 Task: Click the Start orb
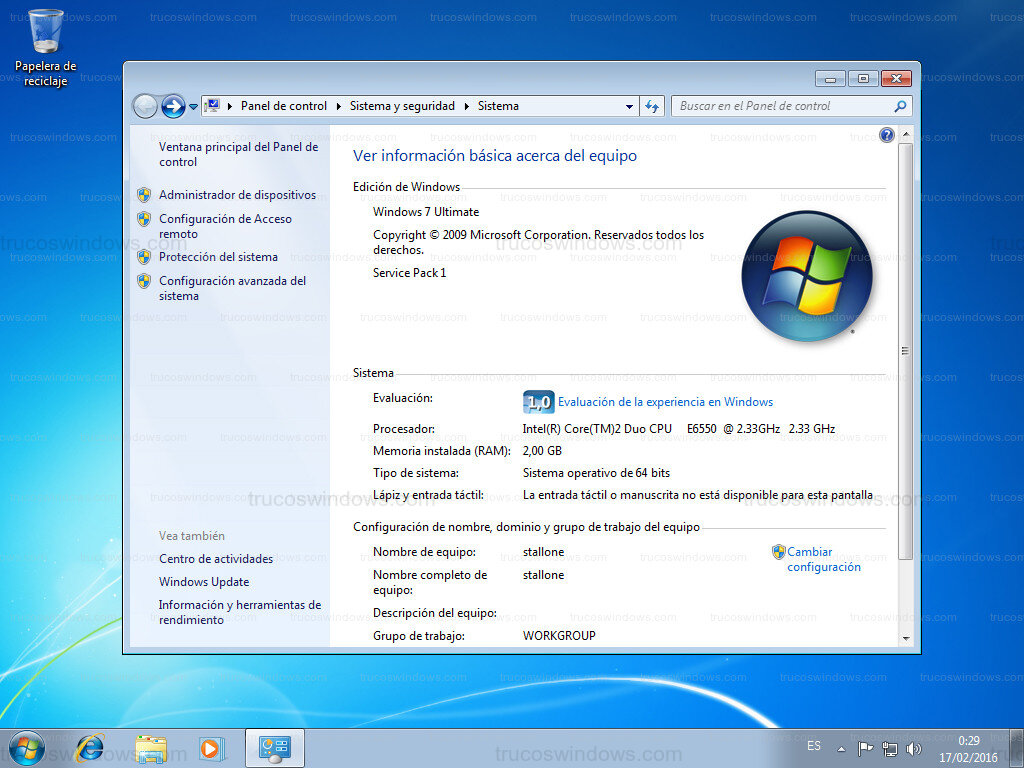coord(25,747)
